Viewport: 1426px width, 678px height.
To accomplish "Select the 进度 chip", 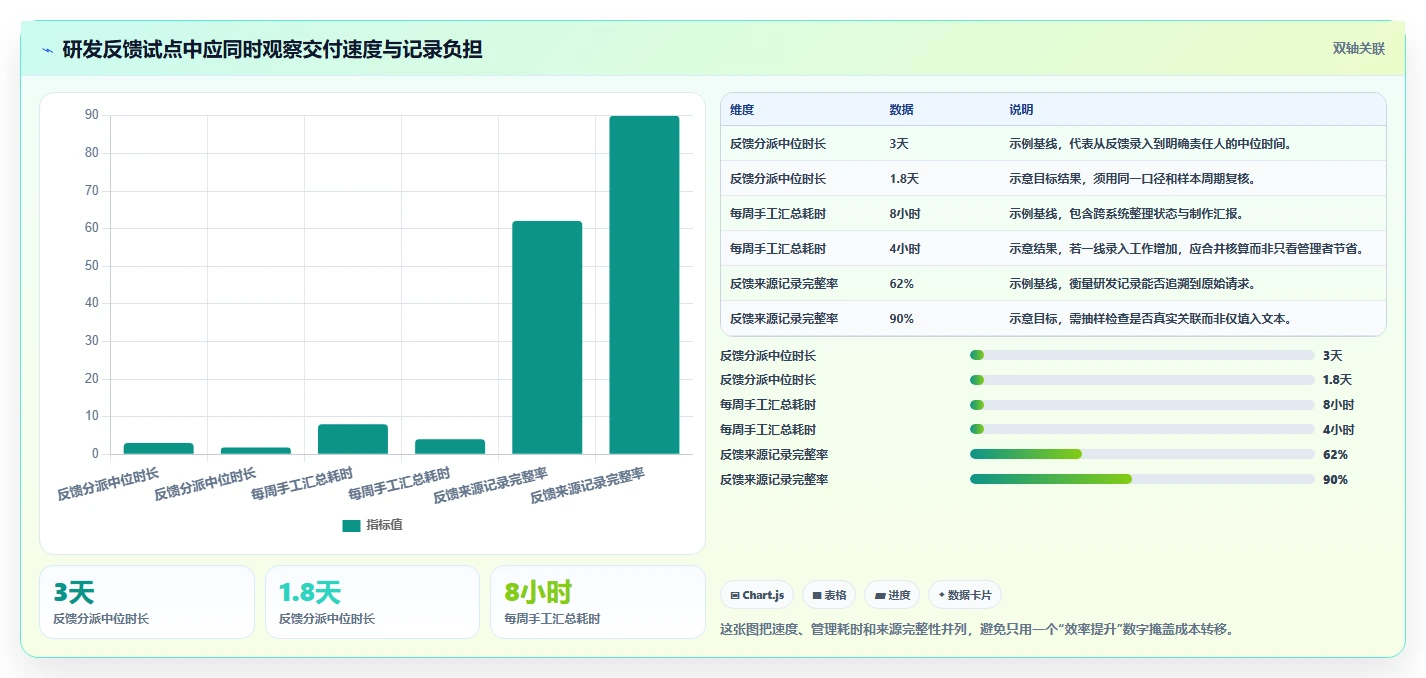I will click(892, 595).
